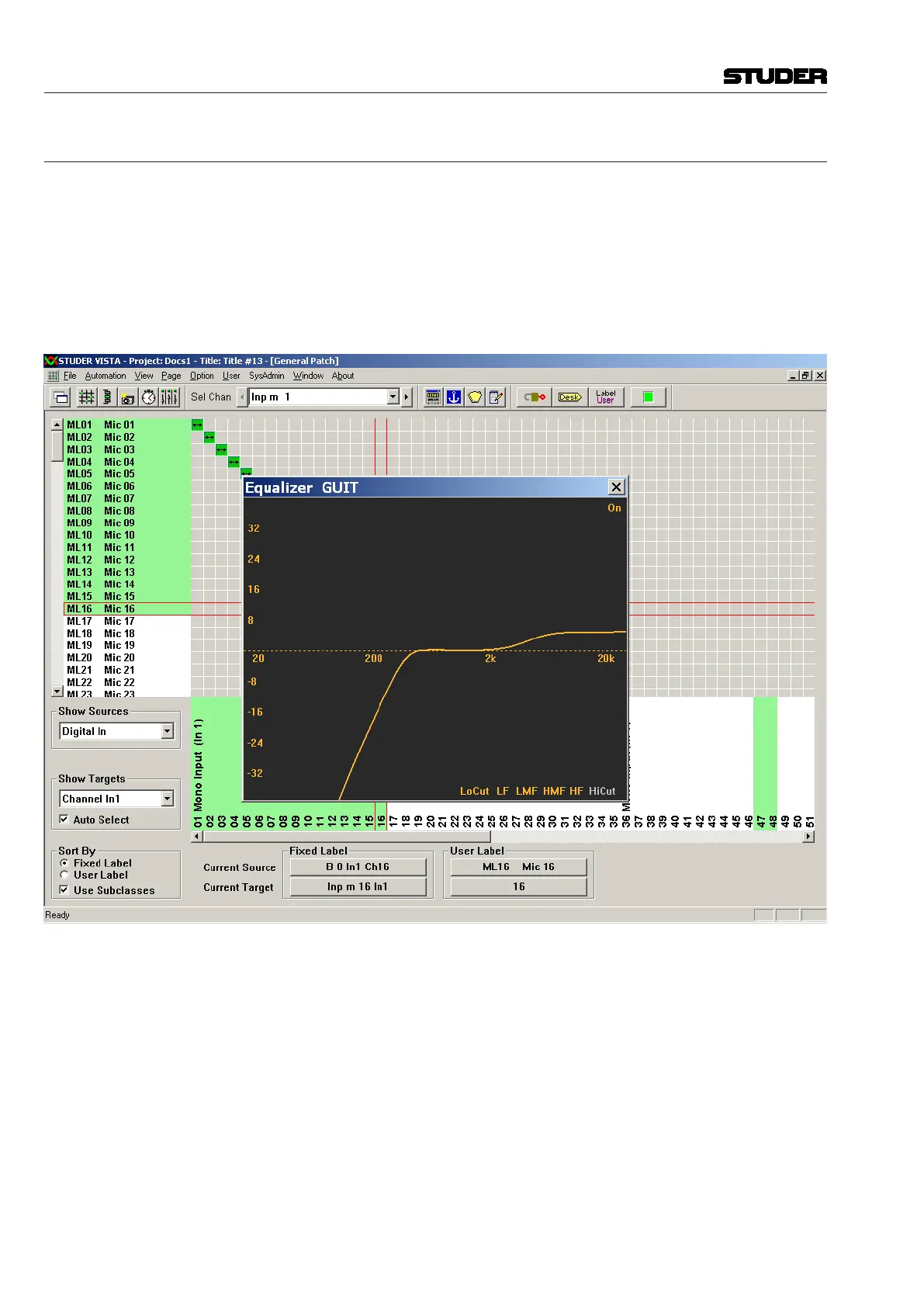Click the green crosspoint in row ML01
This screenshot has height=1307, width=924.
[x=197, y=425]
